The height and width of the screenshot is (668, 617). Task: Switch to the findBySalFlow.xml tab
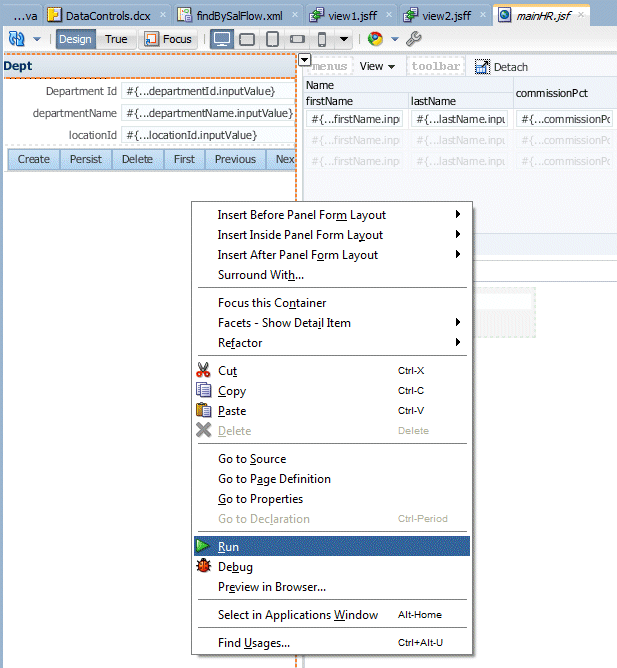[x=239, y=16]
